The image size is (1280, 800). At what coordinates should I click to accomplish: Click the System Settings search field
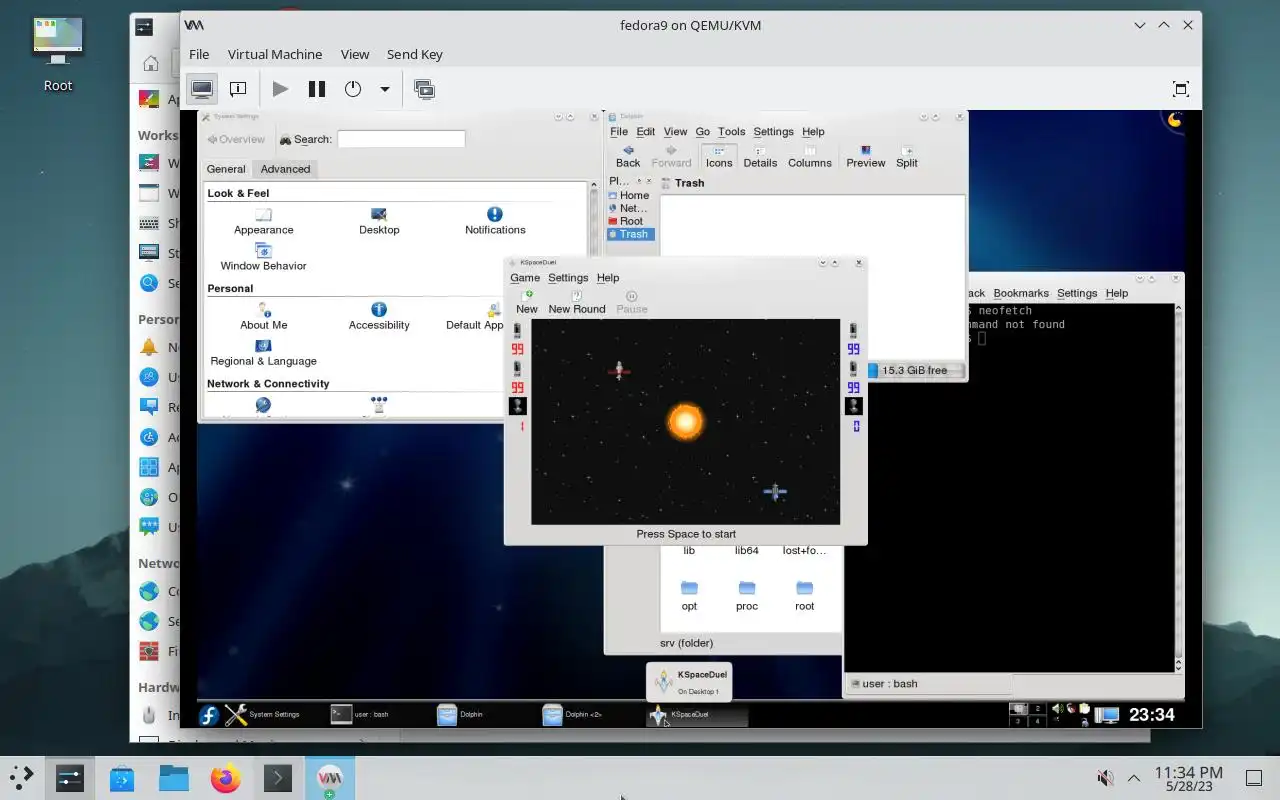pyautogui.click(x=401, y=139)
